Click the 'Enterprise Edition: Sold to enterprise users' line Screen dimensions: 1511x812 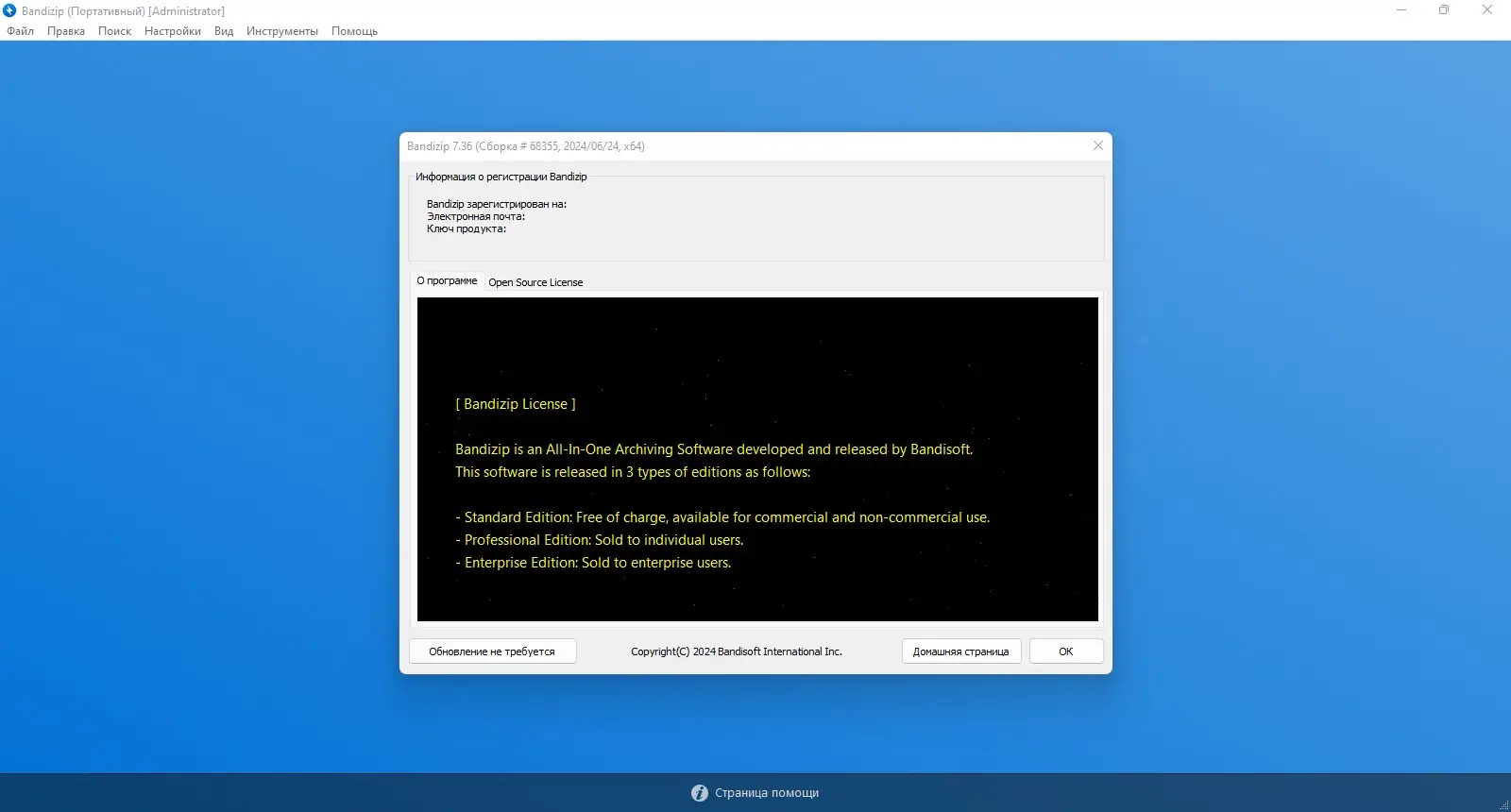[593, 563]
